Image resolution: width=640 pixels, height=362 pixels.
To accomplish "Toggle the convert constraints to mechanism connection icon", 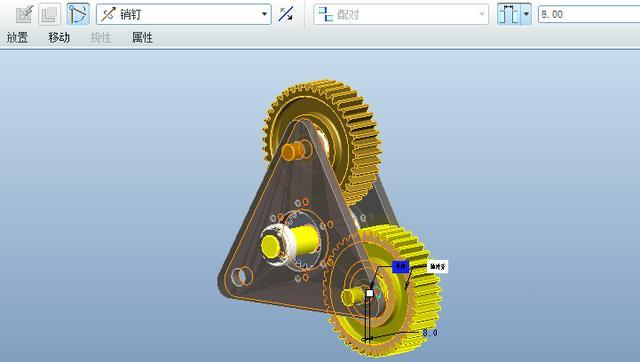I will pyautogui.click(x=78, y=14).
